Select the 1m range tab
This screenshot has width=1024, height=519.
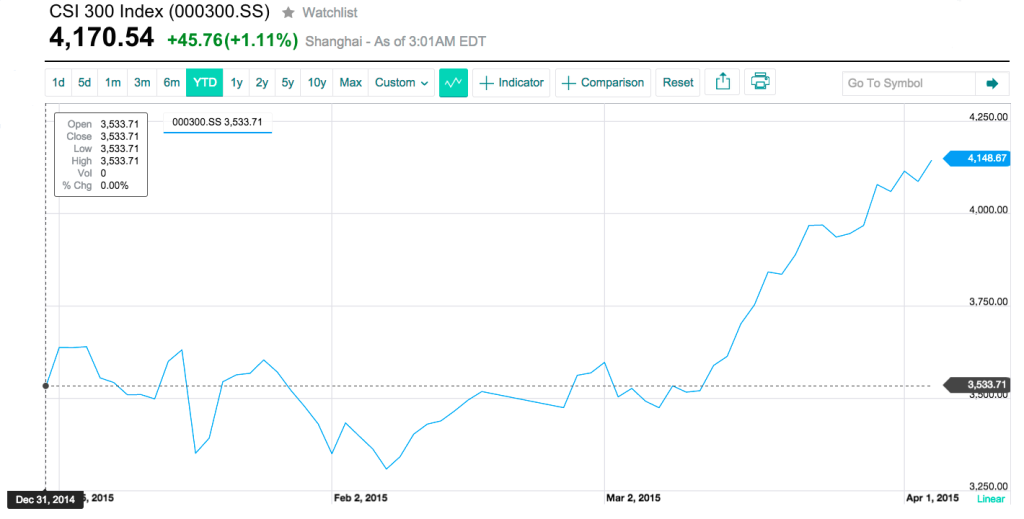coord(113,83)
